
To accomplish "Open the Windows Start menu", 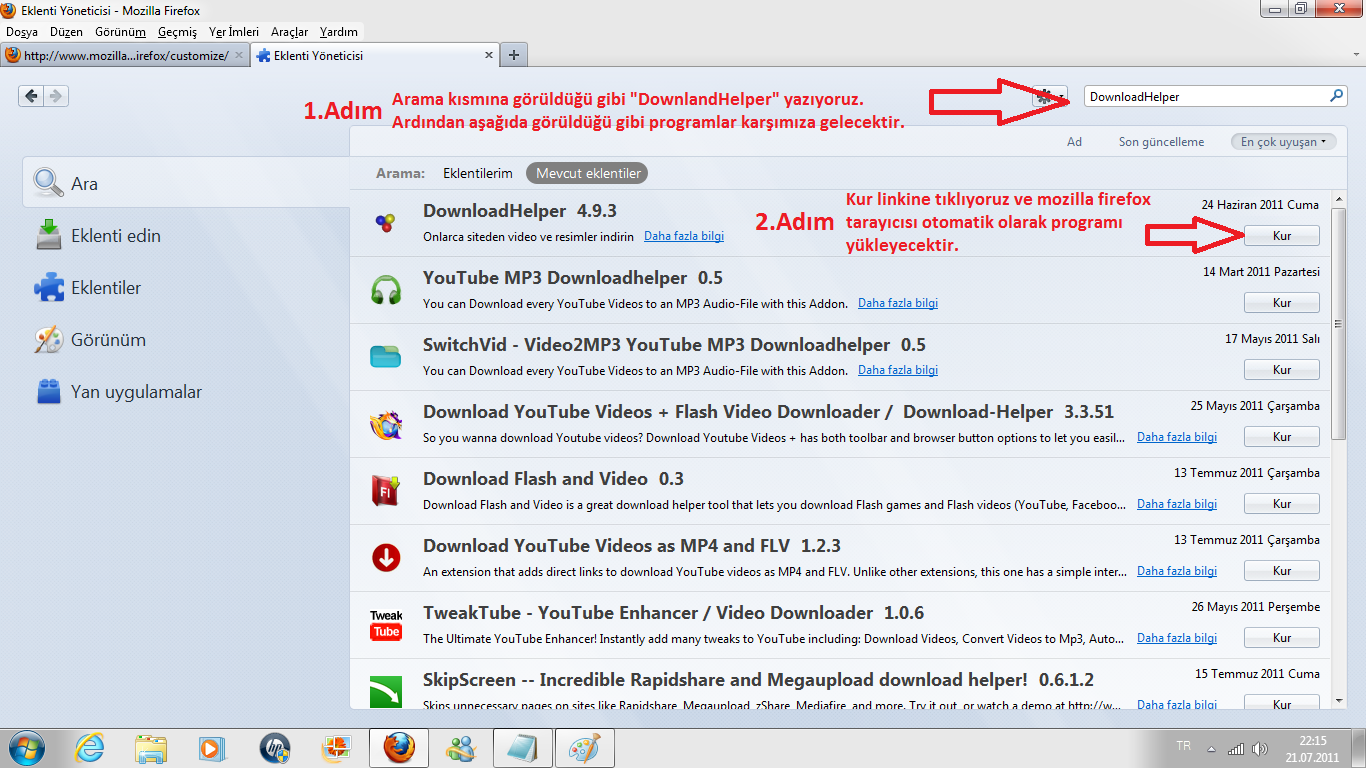I will (x=27, y=748).
